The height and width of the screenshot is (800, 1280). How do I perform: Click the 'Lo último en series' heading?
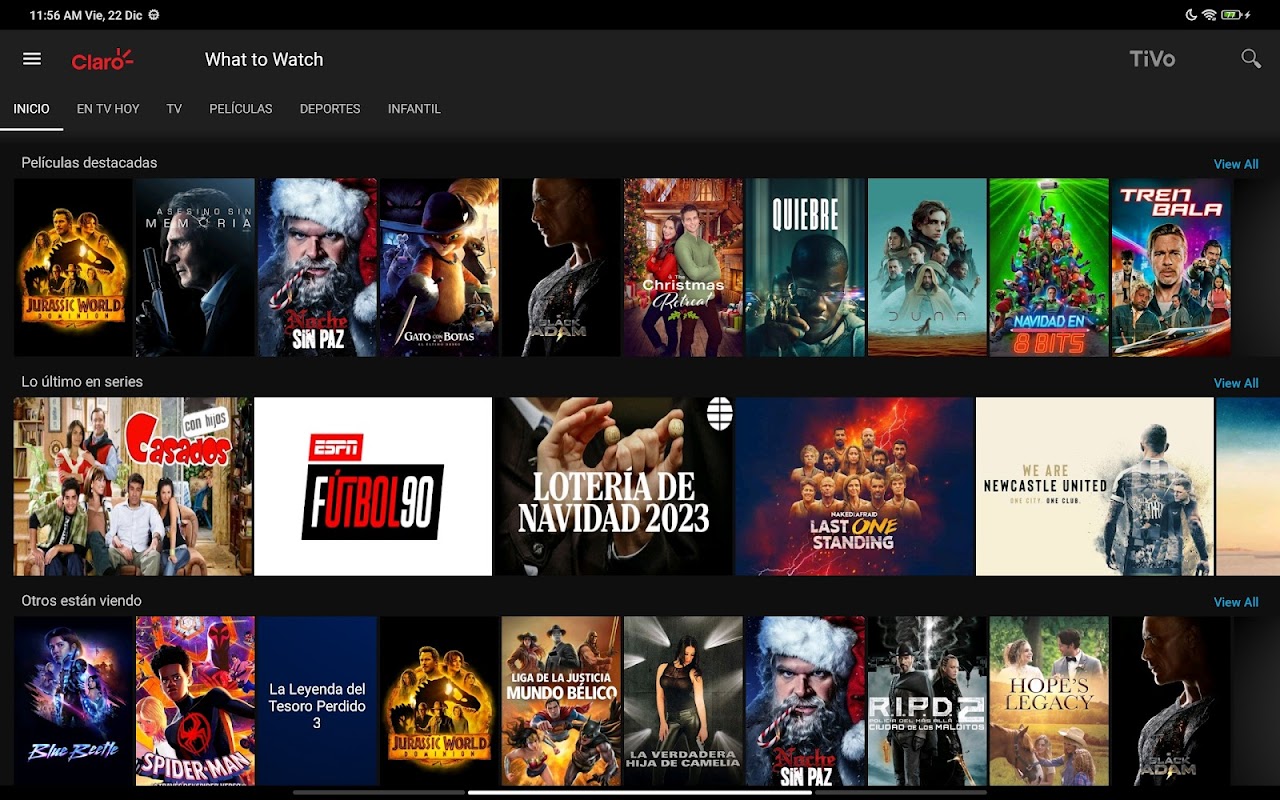click(x=82, y=382)
